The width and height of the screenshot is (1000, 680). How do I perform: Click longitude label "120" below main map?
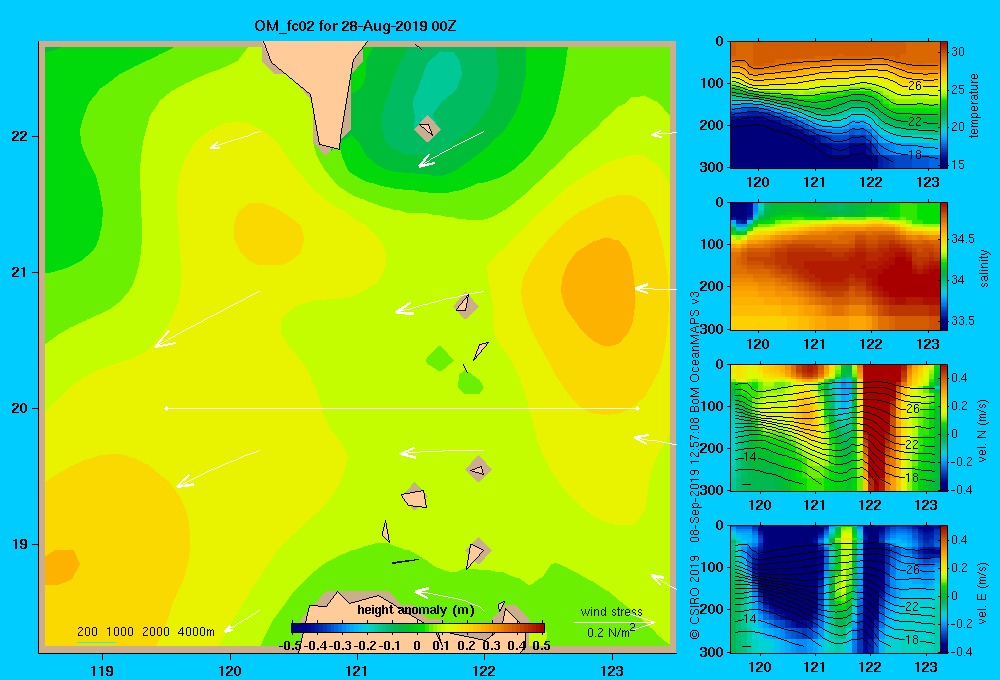coord(230,670)
